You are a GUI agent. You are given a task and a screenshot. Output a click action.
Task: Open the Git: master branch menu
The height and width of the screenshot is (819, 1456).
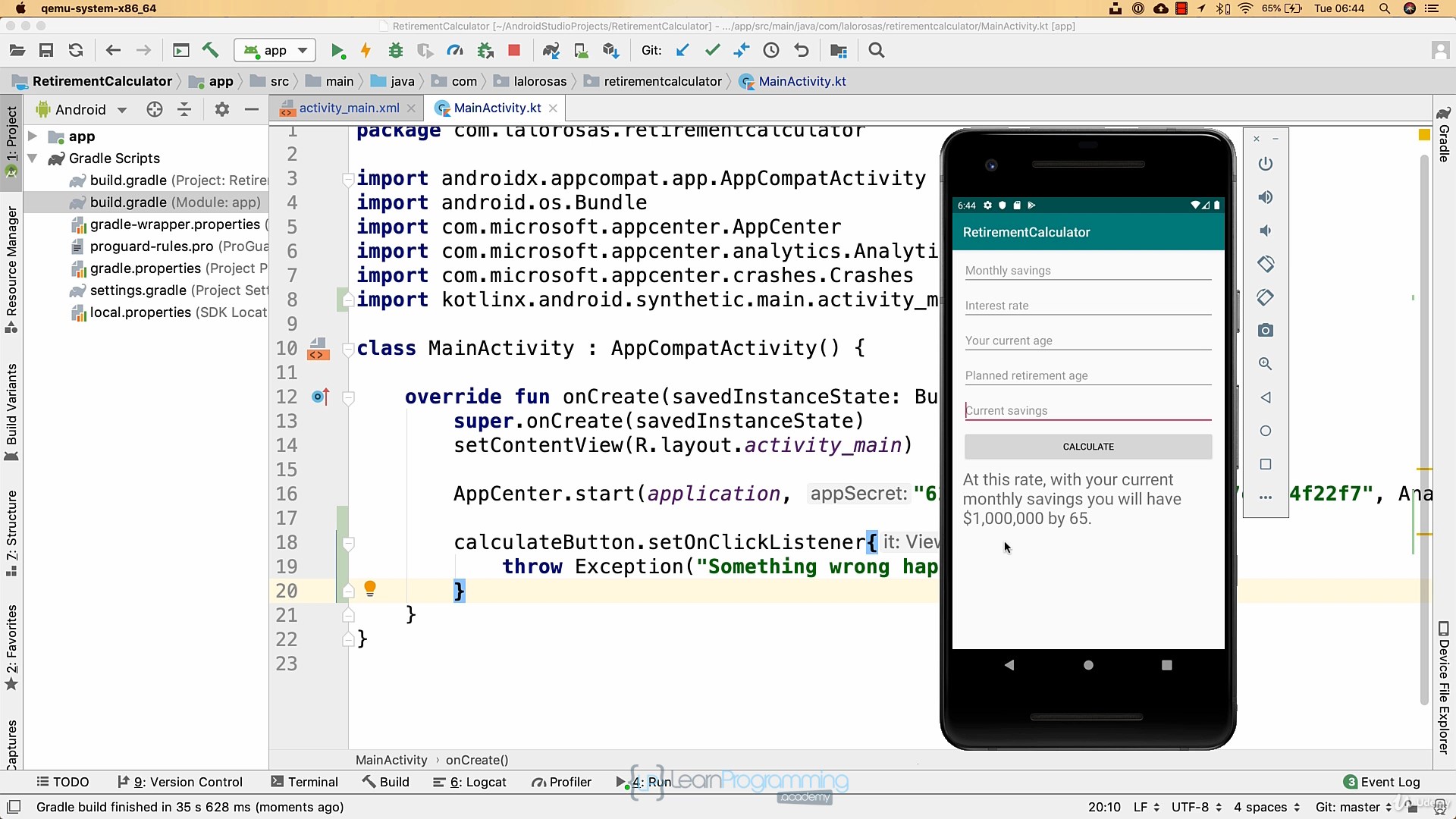pos(1354,807)
